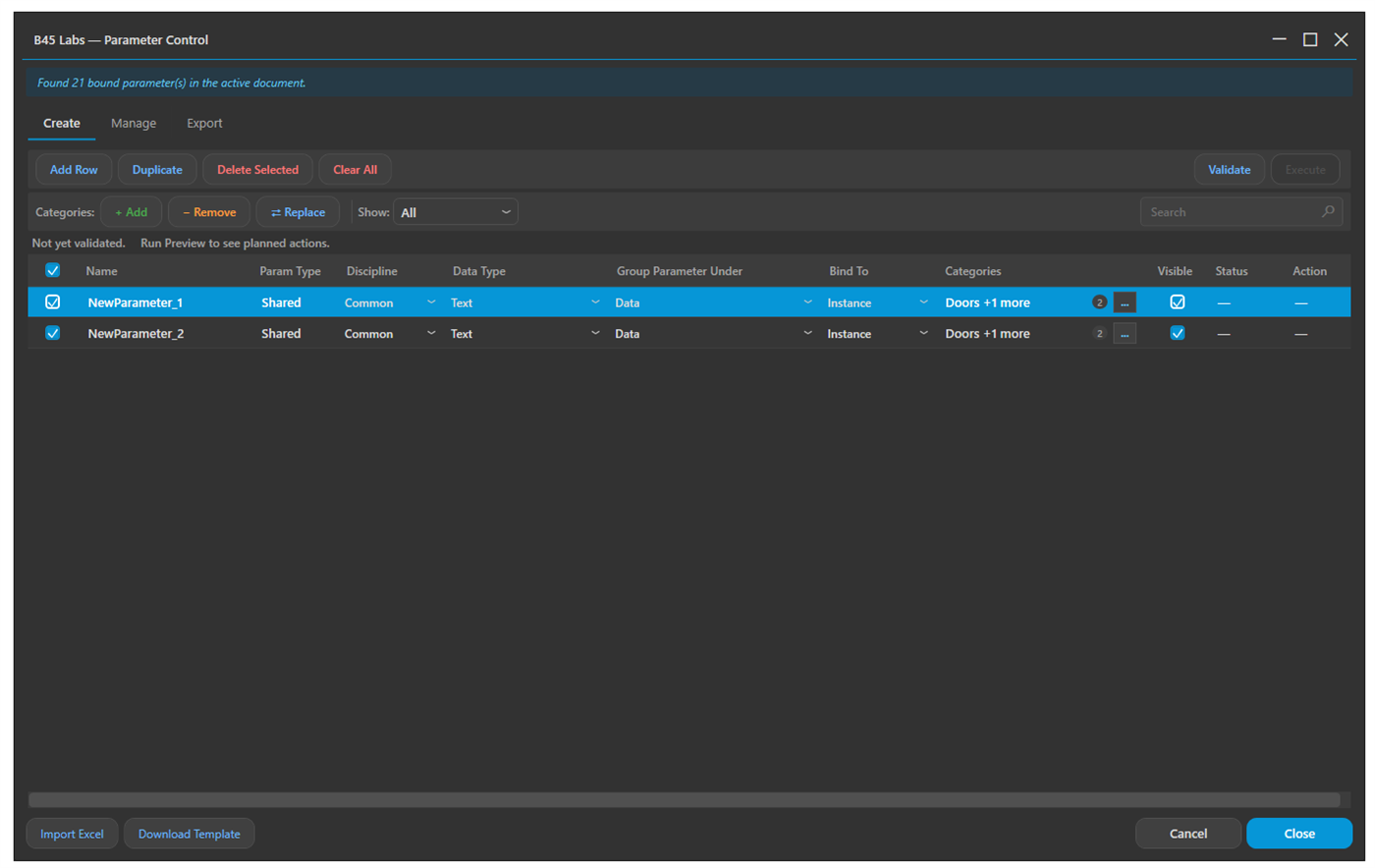Click category count badge in NewParameter_1 row
Image resolution: width=1375 pixels, height=868 pixels.
tap(1099, 302)
